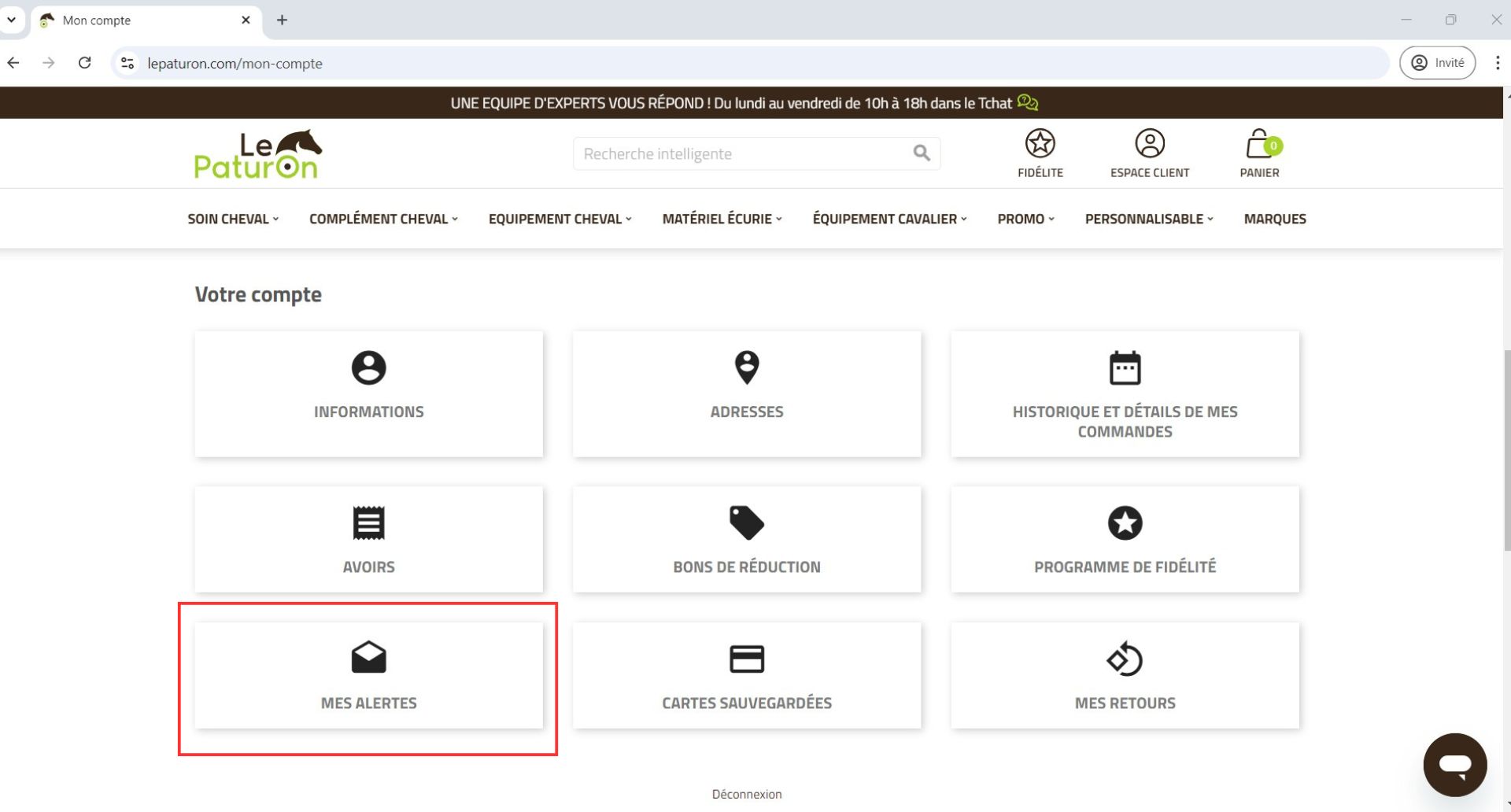
Task: Open Mes Retours with the return arrow icon
Action: point(1125,659)
